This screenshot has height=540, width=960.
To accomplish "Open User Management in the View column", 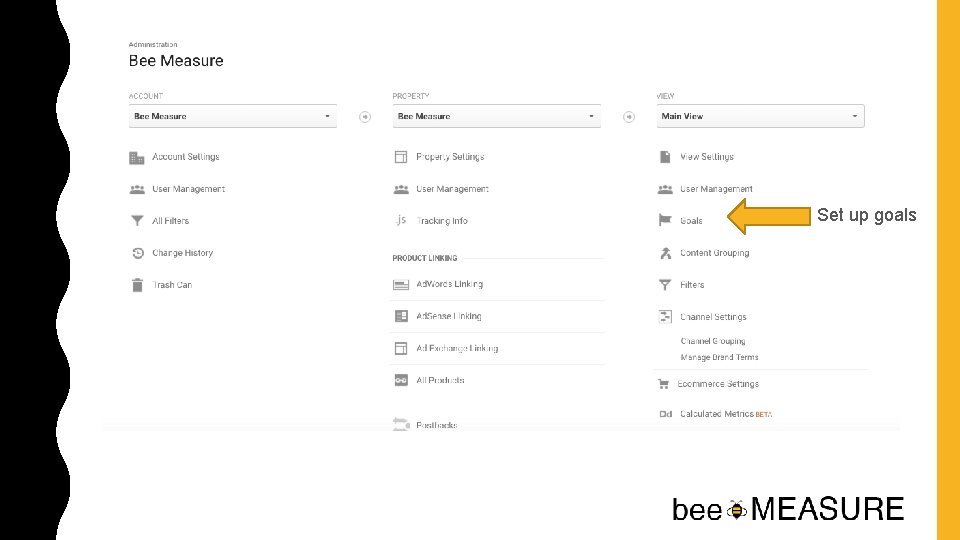I will (x=716, y=189).
